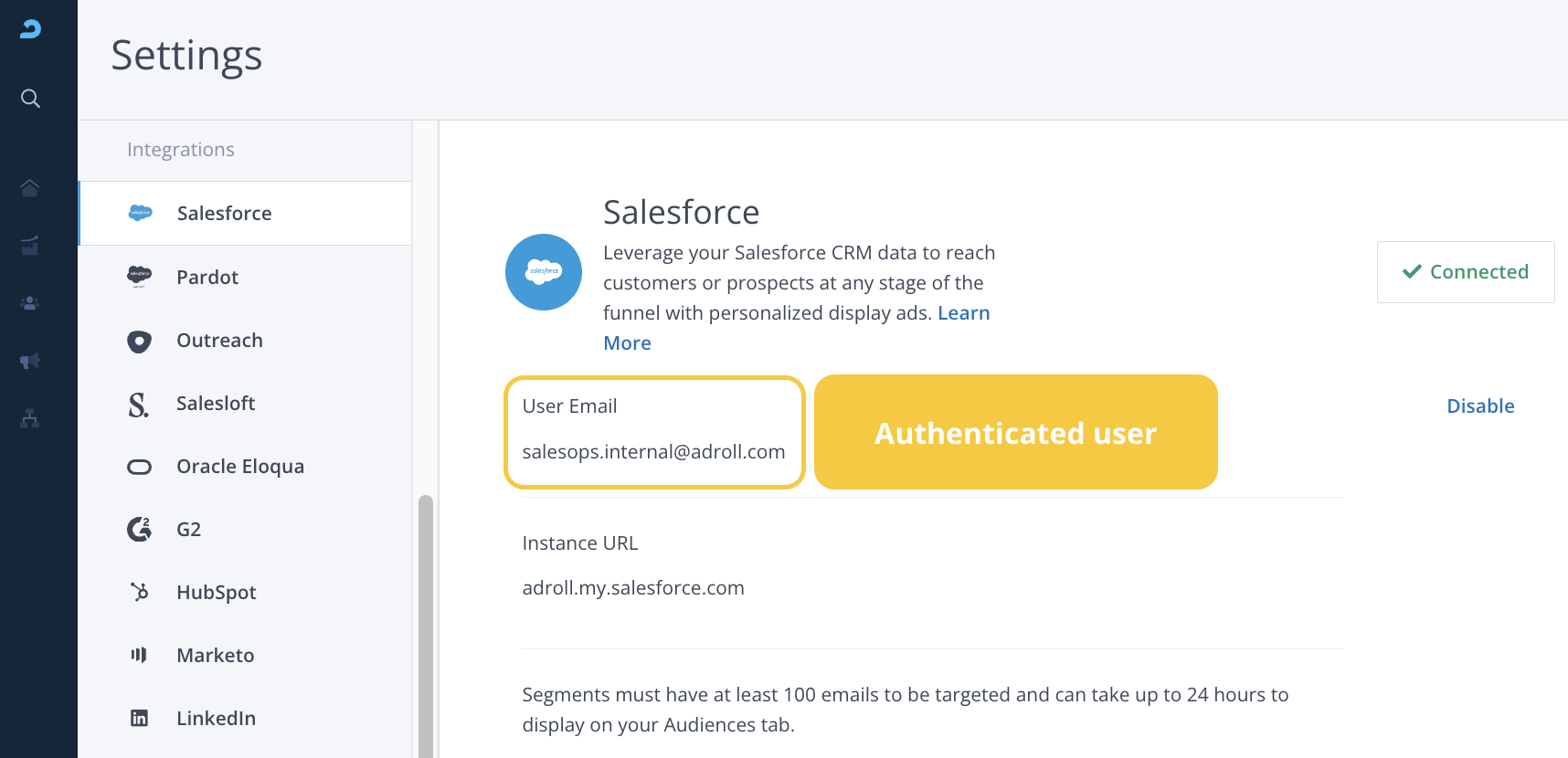This screenshot has height=758, width=1568.
Task: Click the AdRoll logo at top left
Action: (30, 29)
